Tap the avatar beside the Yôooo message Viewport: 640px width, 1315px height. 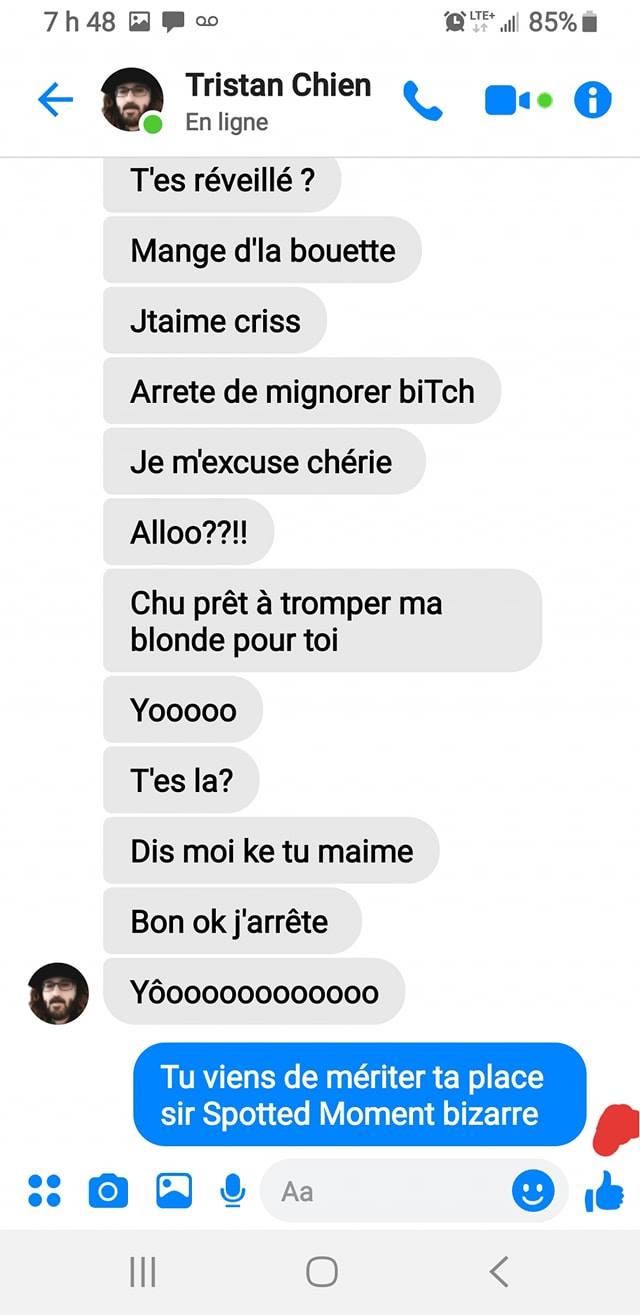pos(58,993)
